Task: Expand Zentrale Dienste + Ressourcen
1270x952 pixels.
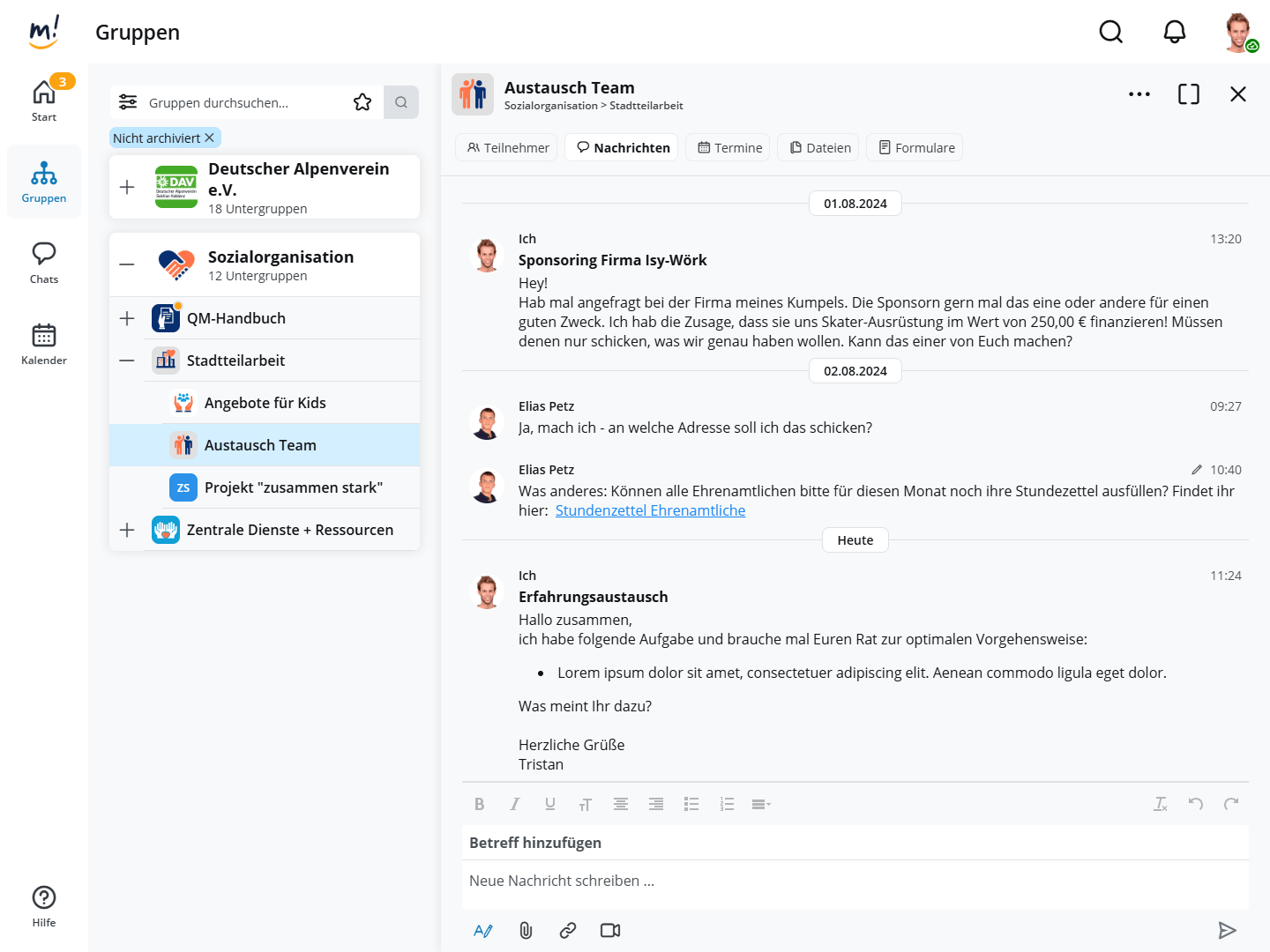Action: tap(127, 530)
